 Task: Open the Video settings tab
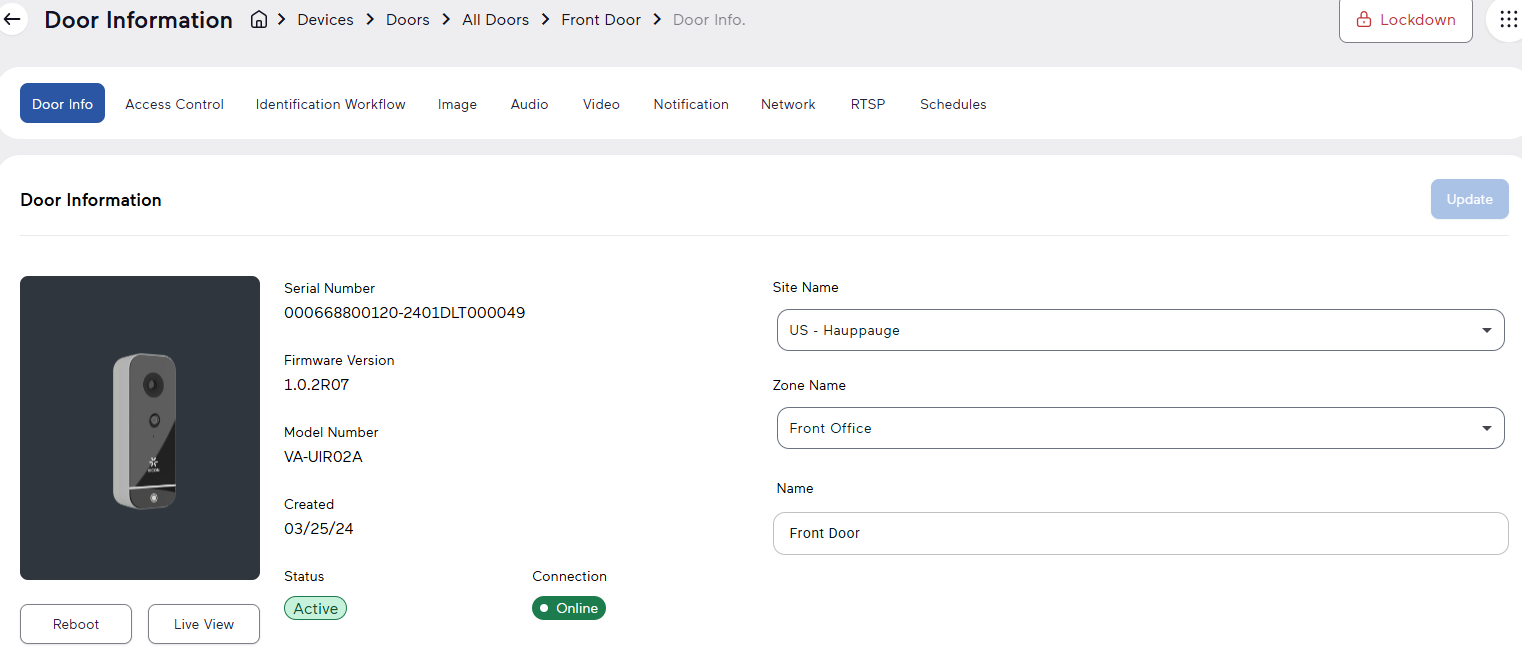601,104
